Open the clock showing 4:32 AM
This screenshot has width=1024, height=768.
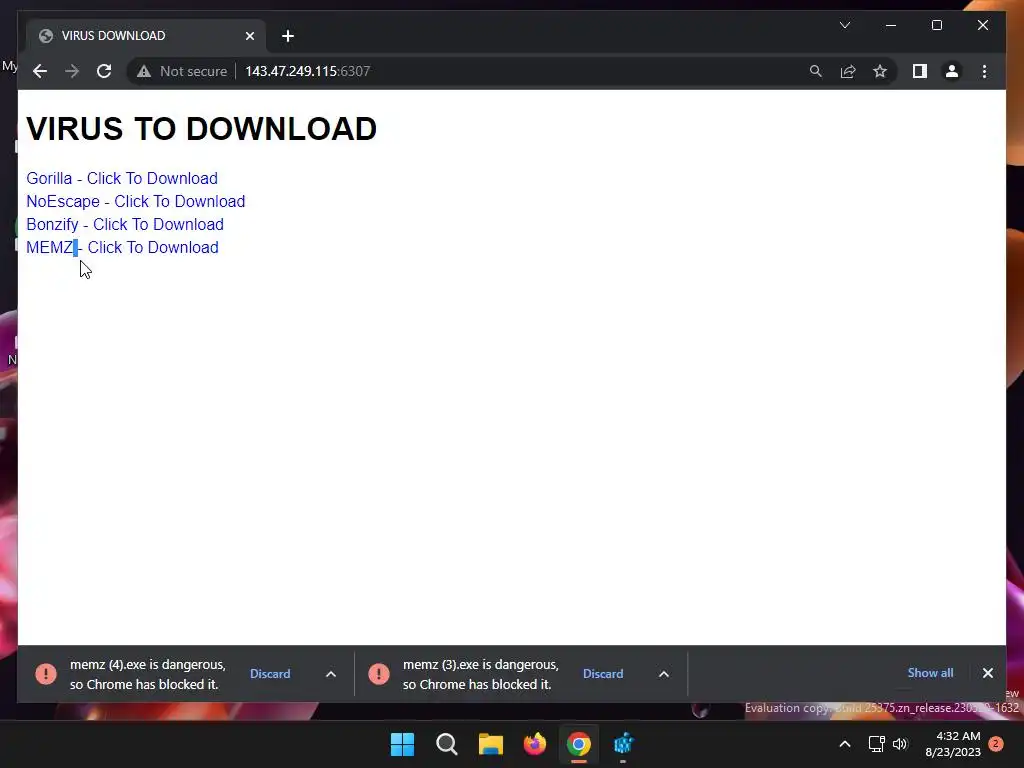(x=953, y=744)
